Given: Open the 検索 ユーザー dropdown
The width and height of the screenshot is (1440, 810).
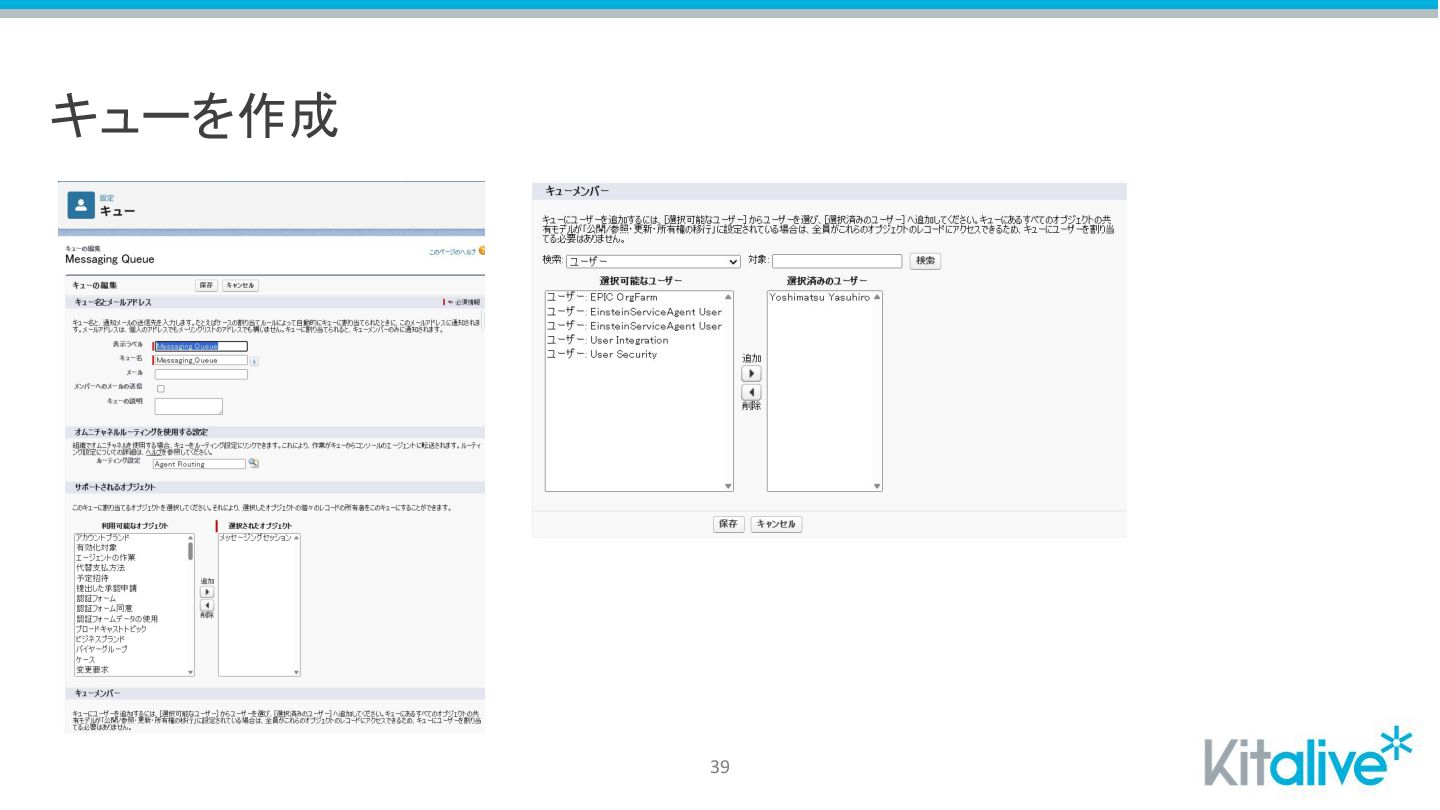Looking at the screenshot, I should pos(653,261).
